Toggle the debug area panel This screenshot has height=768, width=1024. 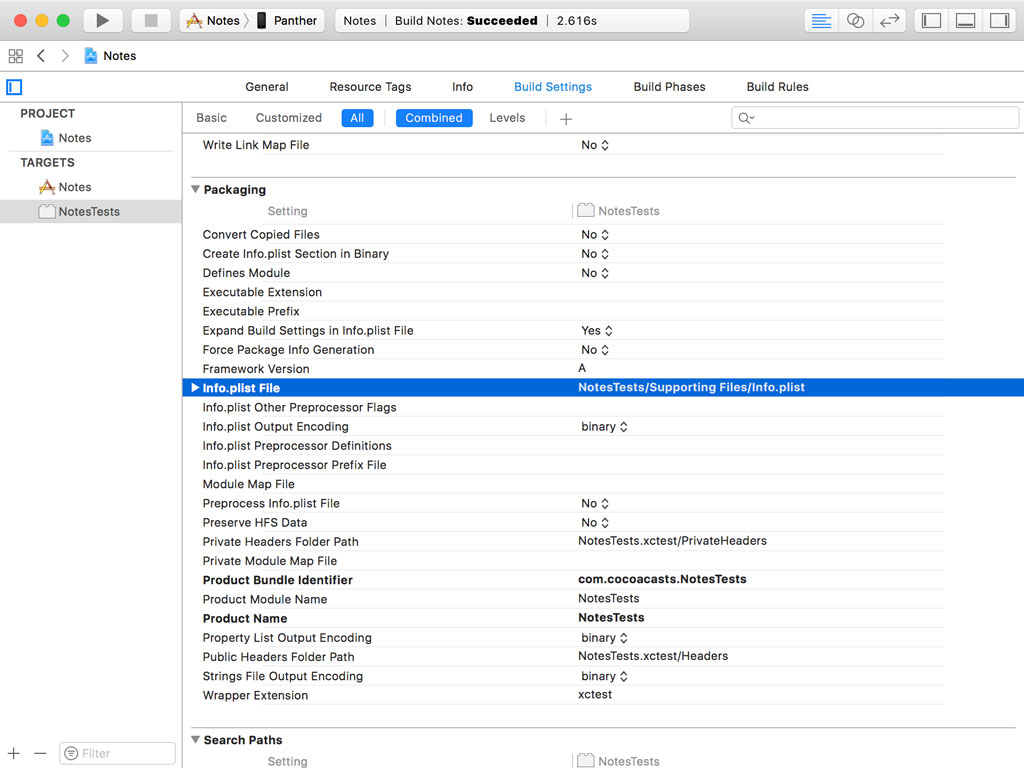pos(965,21)
